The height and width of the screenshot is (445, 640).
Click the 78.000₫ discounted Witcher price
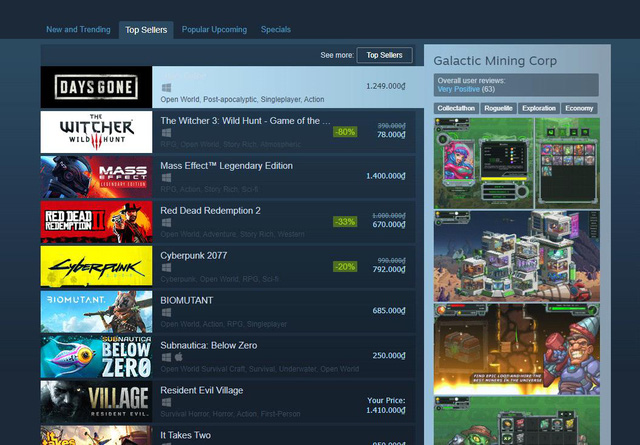(391, 135)
